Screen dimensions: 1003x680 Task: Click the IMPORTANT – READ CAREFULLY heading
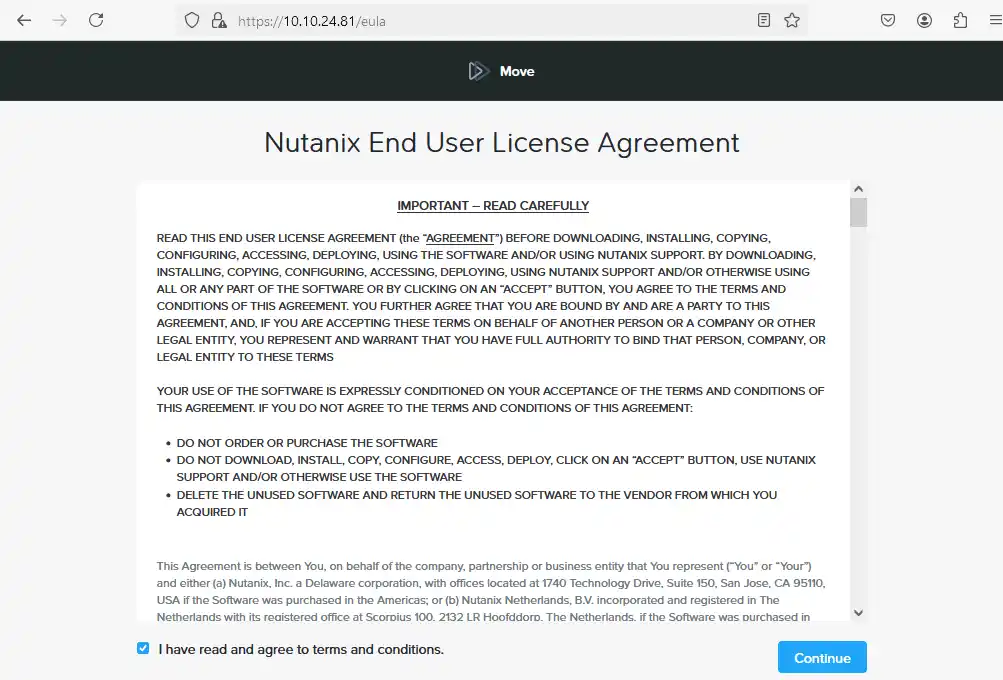(x=493, y=206)
